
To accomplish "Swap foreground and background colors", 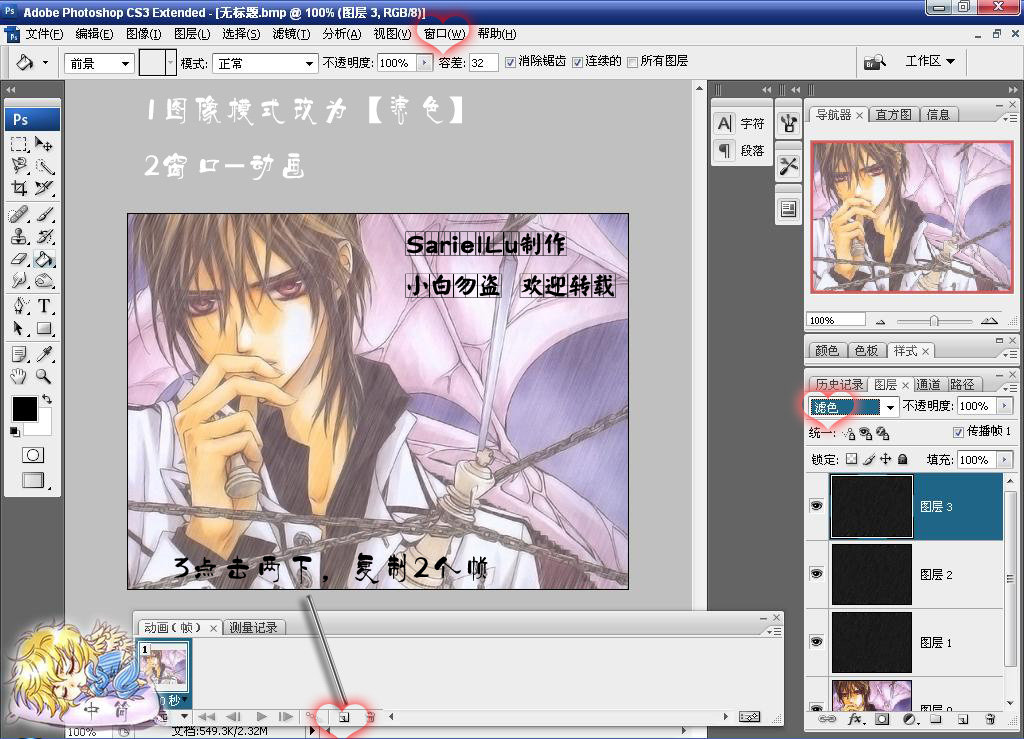I will coord(47,398).
